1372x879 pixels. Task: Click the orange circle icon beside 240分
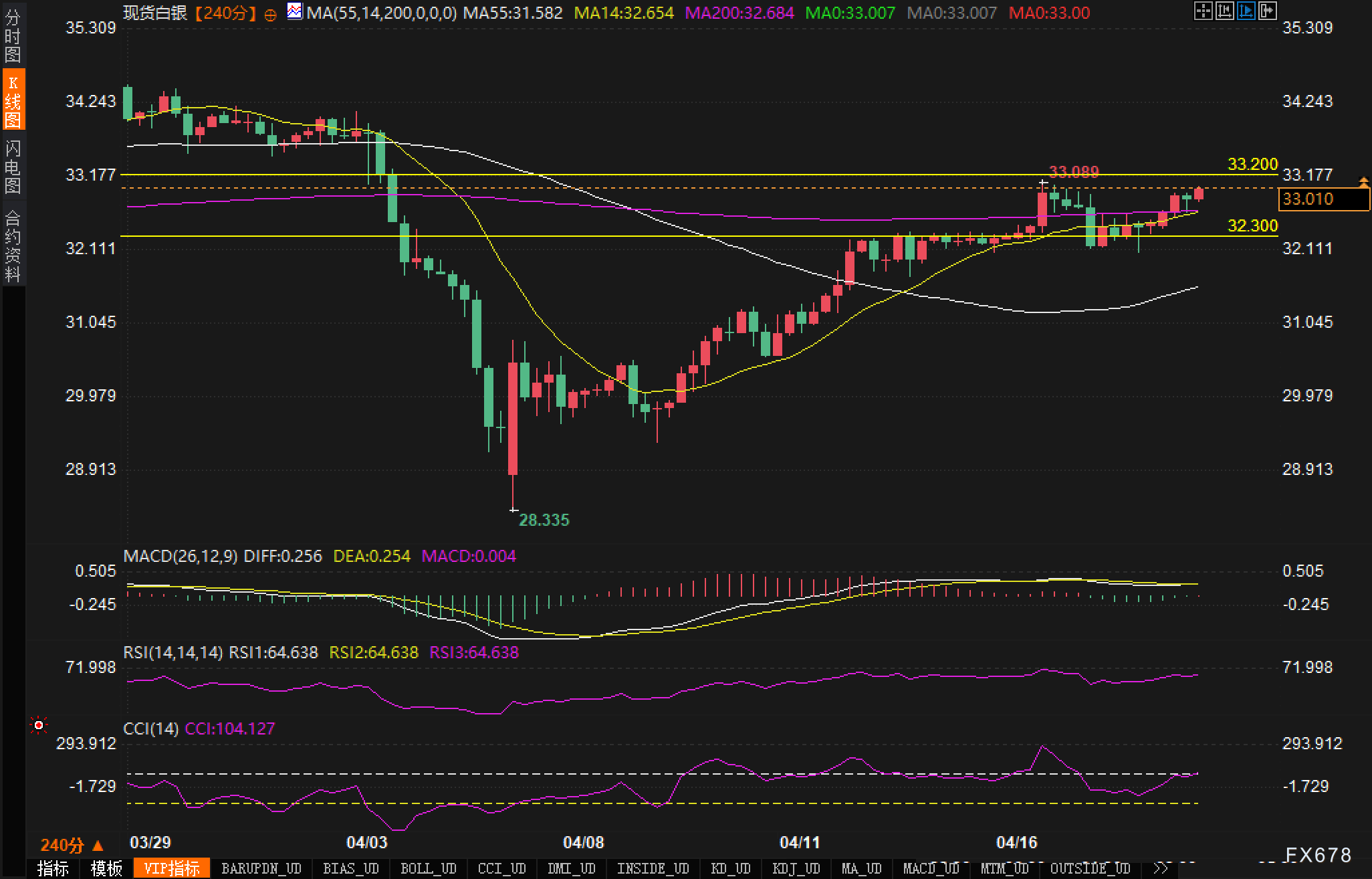[270, 15]
